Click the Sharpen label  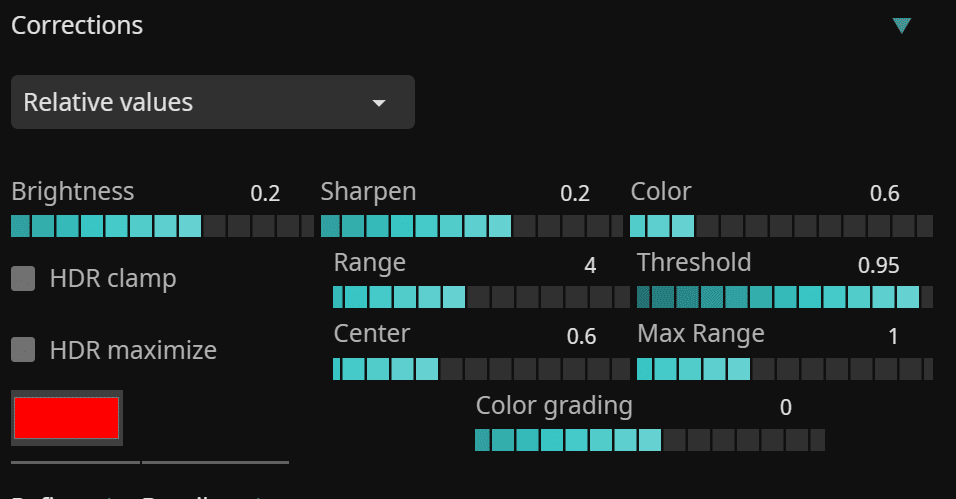coord(368,193)
